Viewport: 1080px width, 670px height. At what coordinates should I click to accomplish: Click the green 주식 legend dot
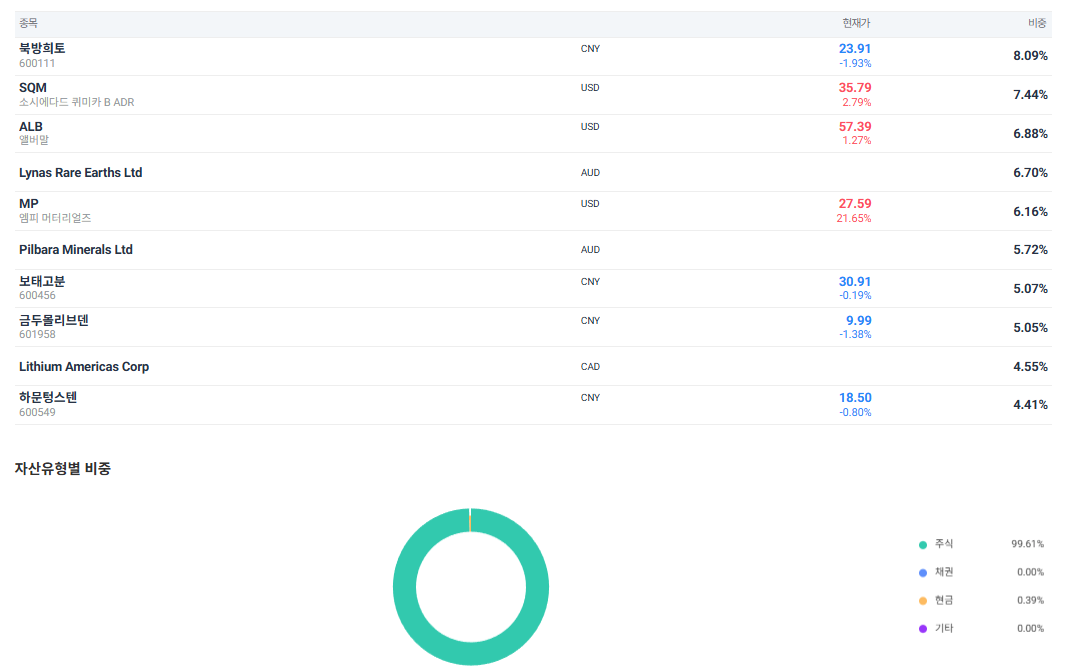922,545
